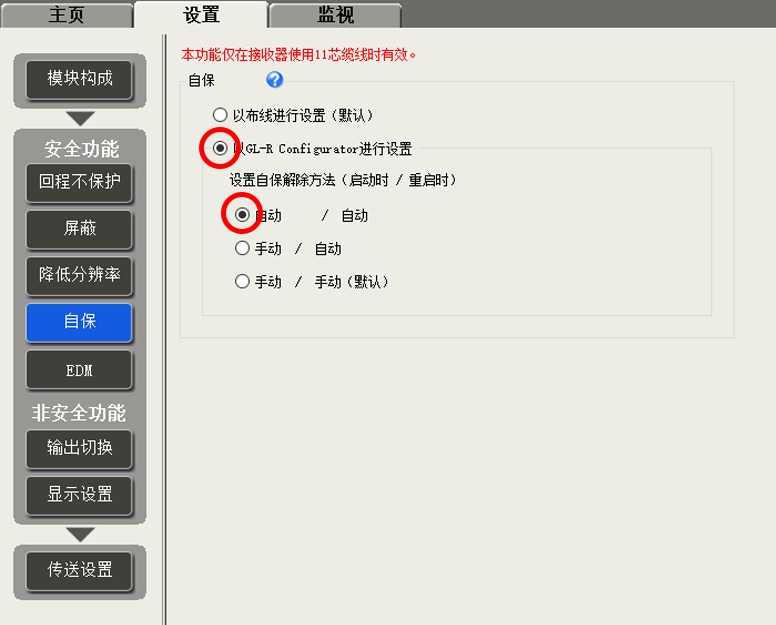Choose 手动 / 手动（默认） release method
The height and width of the screenshot is (625, 776).
[242, 282]
